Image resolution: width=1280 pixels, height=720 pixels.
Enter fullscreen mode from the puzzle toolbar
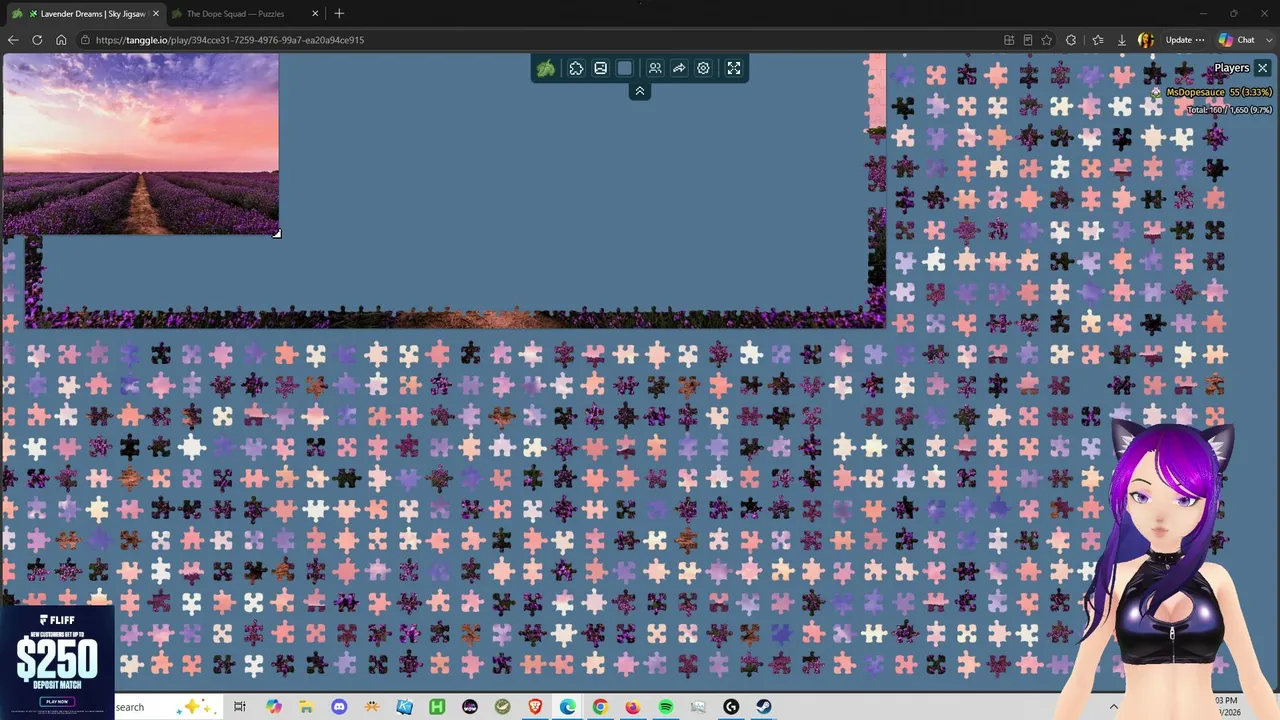click(734, 68)
